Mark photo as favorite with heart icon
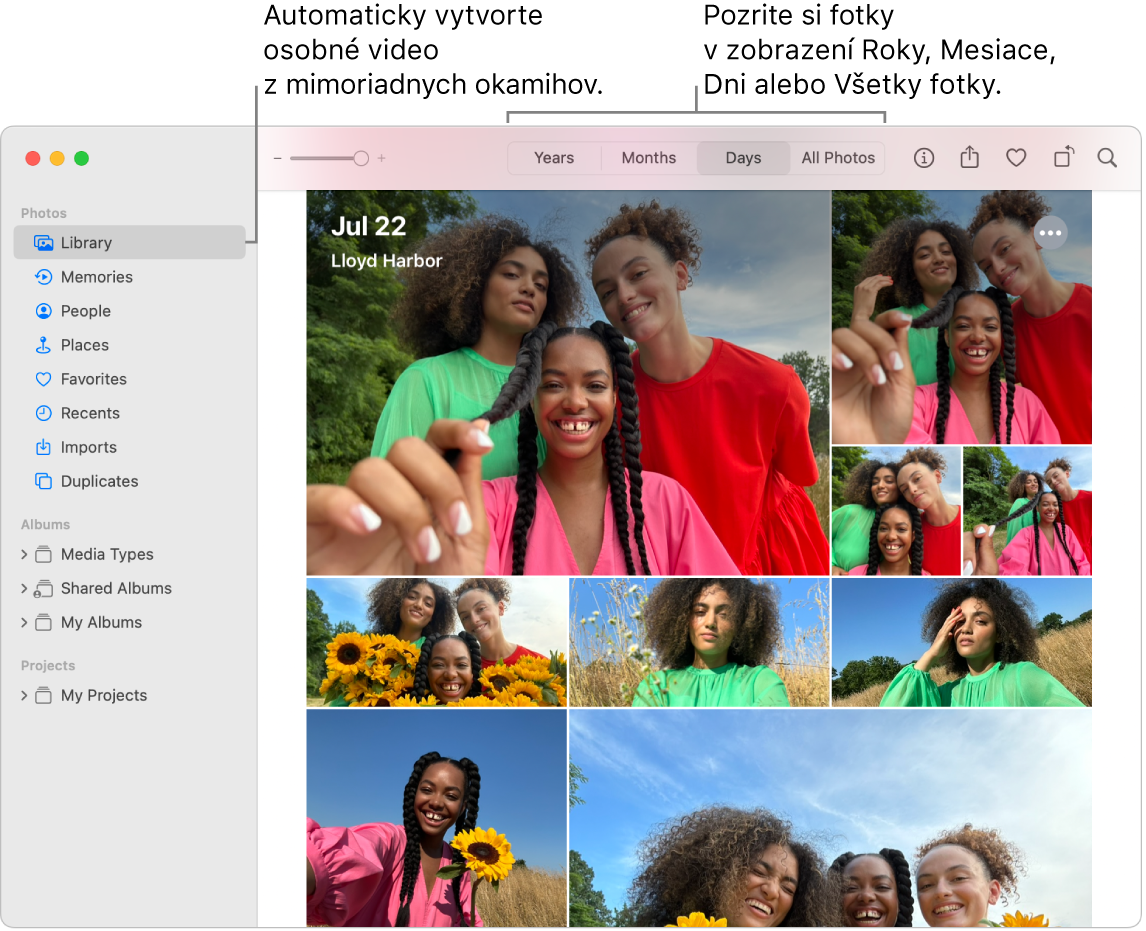This screenshot has height=931, width=1146. click(1016, 158)
